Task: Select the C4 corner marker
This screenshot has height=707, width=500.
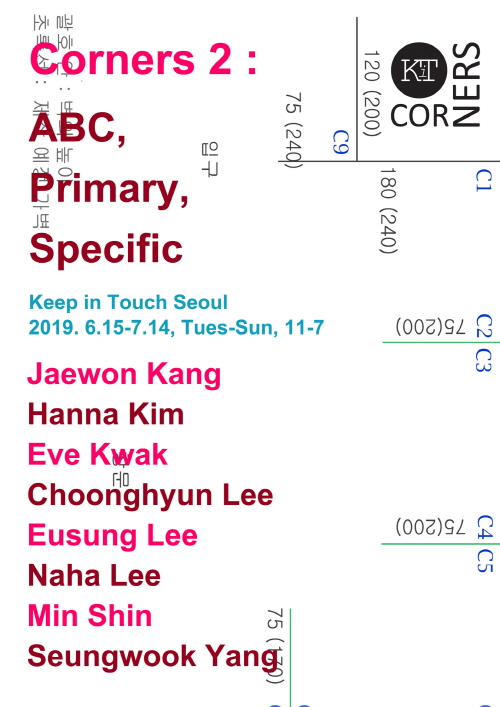Action: [485, 527]
